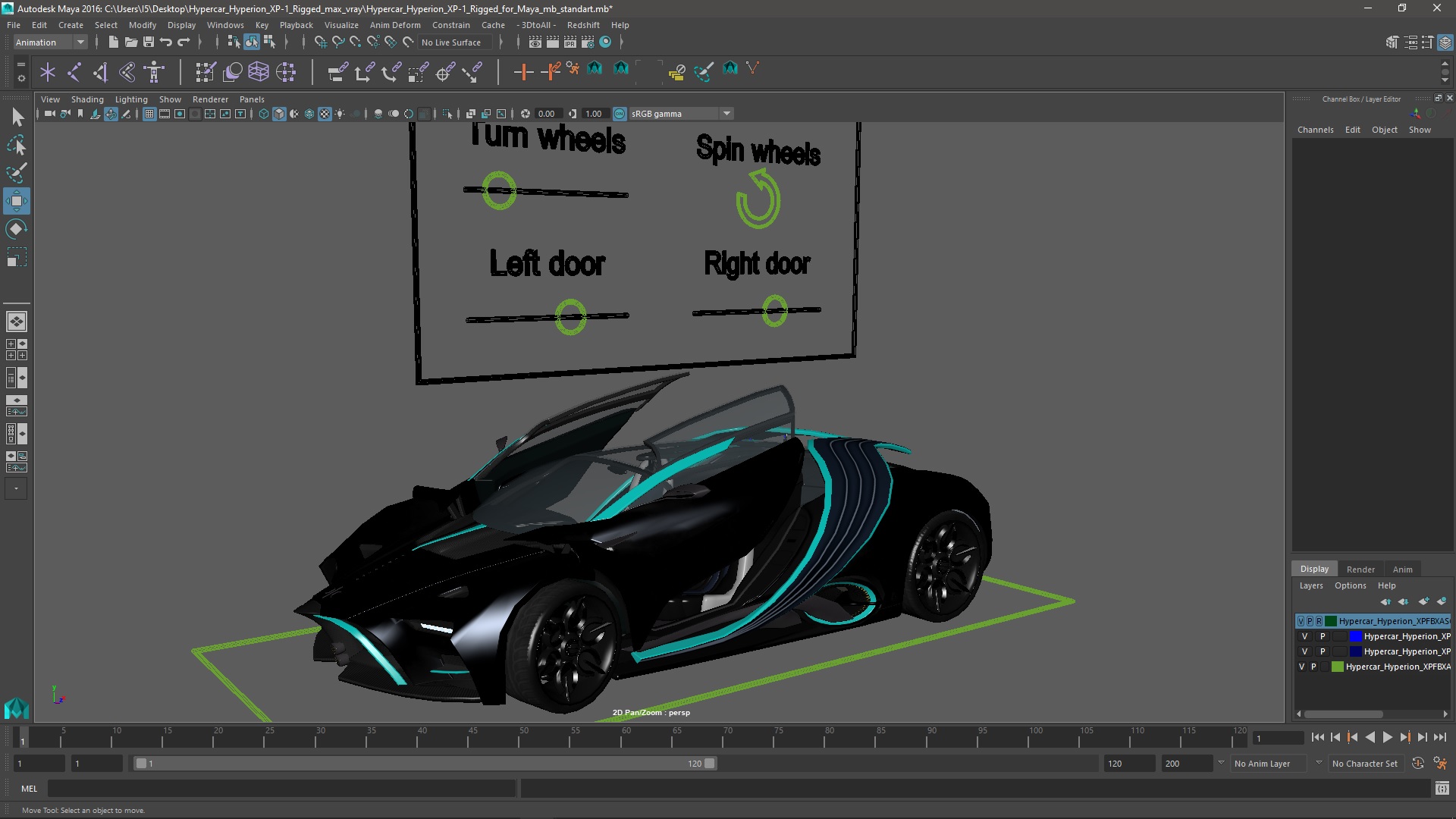This screenshot has height=819, width=1456.
Task: Open the viewport Shading menu
Action: point(87,99)
